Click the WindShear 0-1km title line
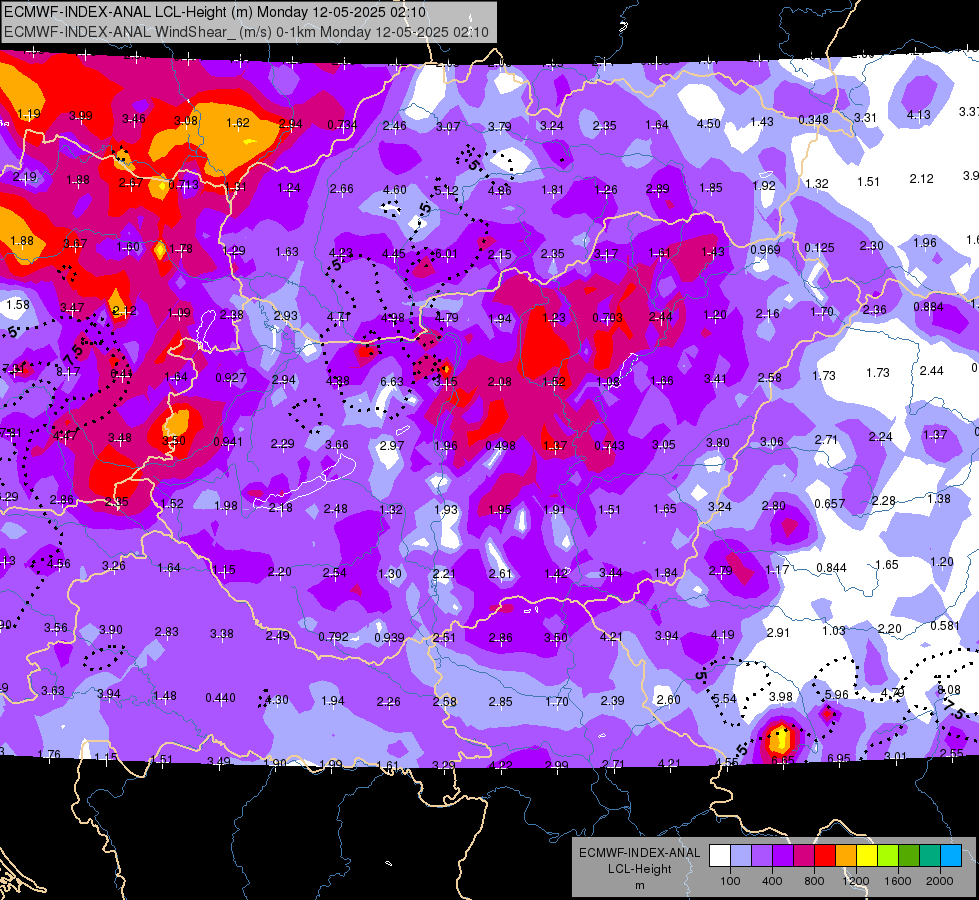Image resolution: width=979 pixels, height=900 pixels. click(246, 32)
